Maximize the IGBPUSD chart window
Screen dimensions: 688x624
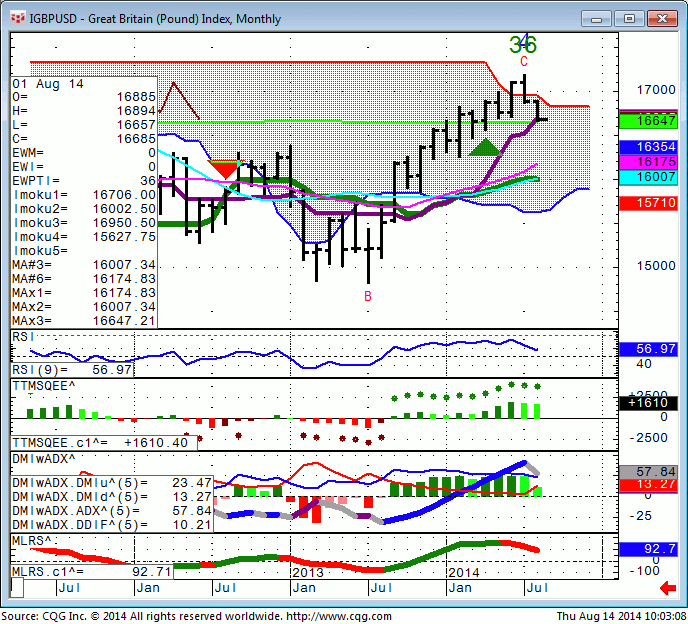pos(629,19)
